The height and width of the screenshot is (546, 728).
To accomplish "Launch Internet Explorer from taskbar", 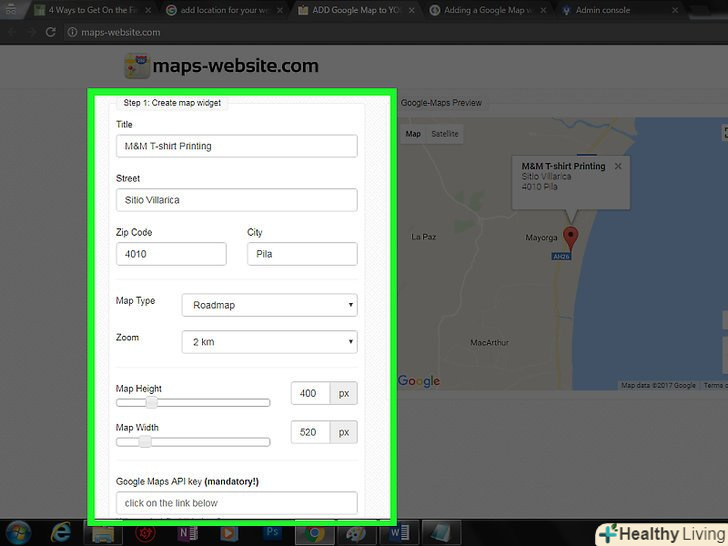I will click(61, 533).
